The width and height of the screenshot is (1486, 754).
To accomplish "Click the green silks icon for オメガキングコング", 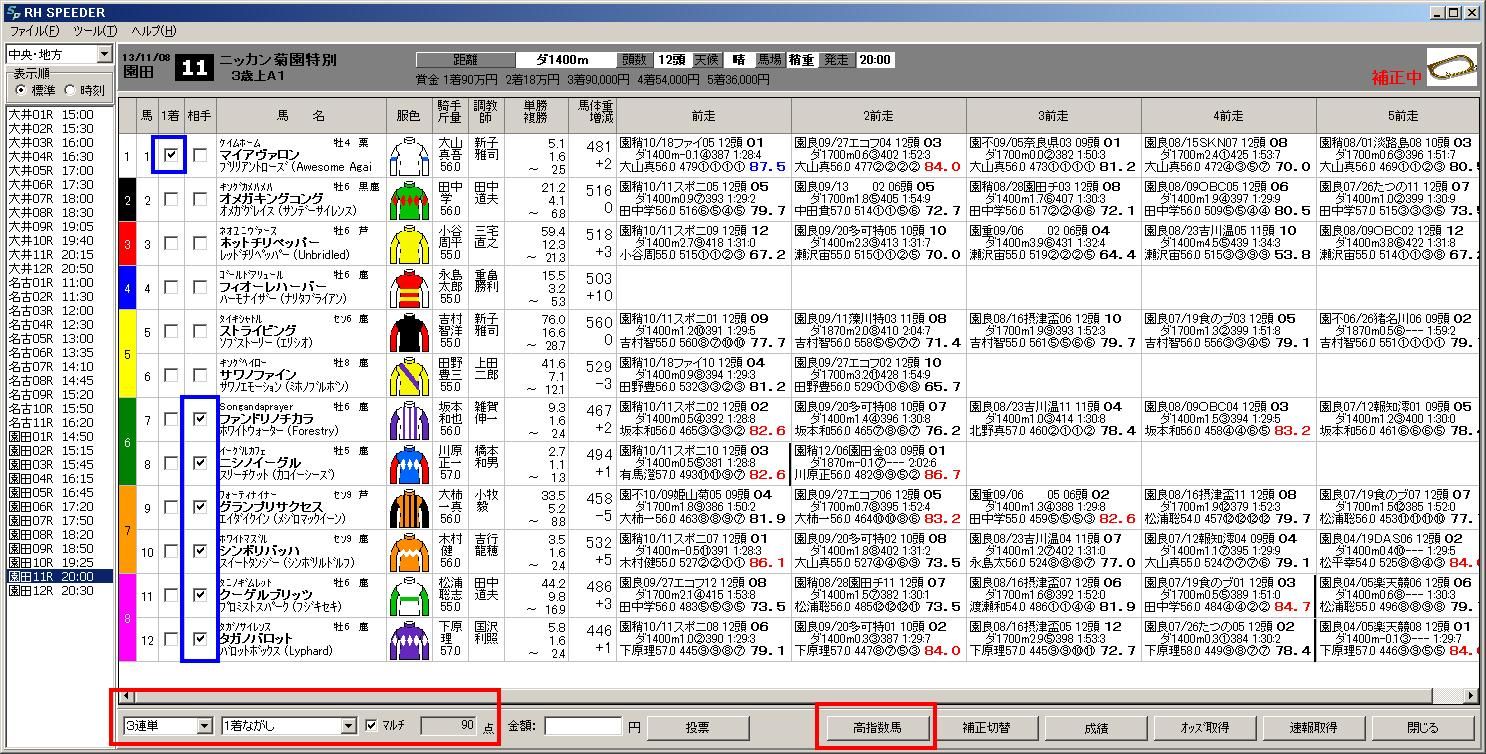I will [x=409, y=200].
